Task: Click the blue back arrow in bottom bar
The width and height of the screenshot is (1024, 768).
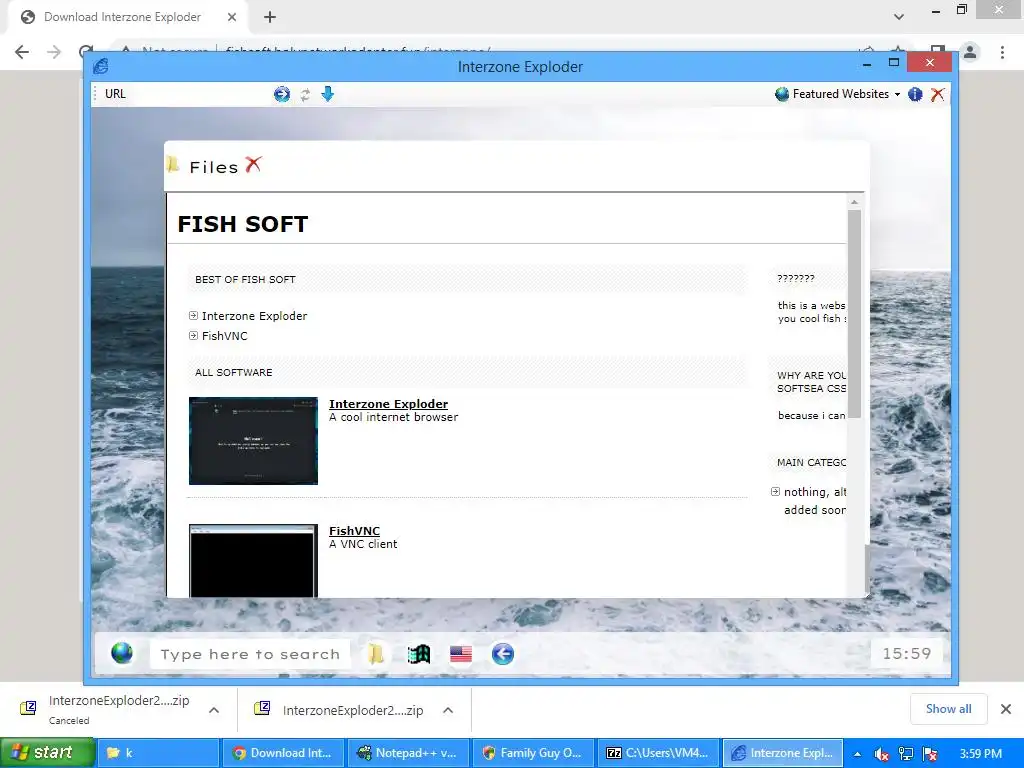Action: [503, 654]
